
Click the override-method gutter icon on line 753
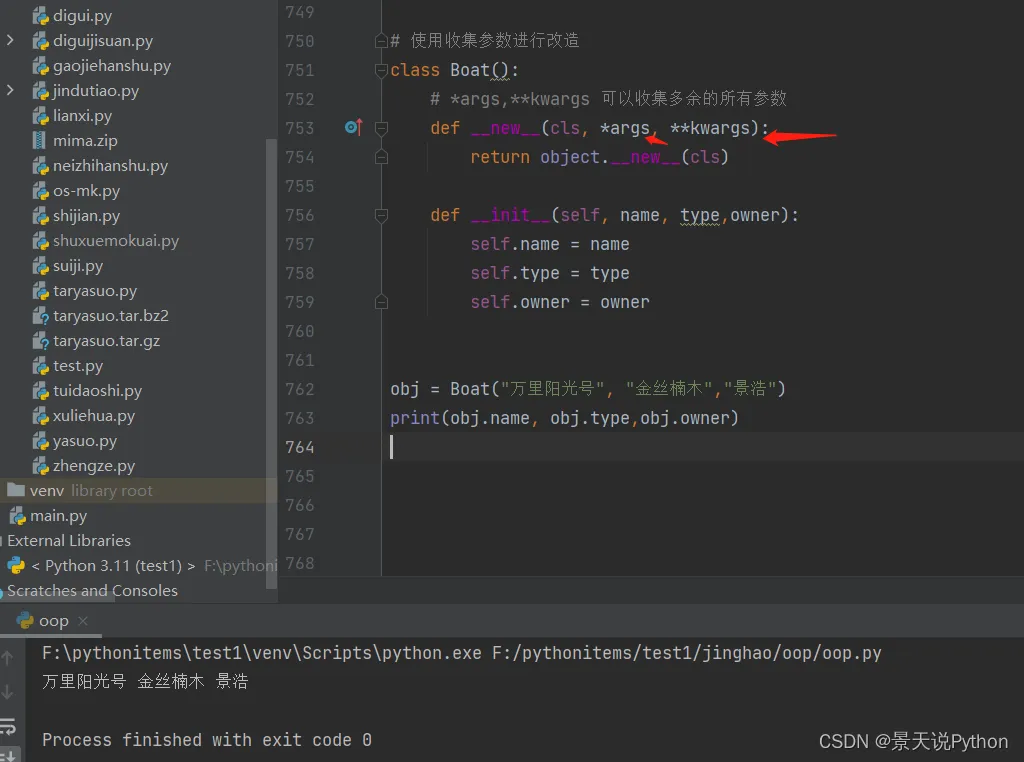tap(352, 128)
